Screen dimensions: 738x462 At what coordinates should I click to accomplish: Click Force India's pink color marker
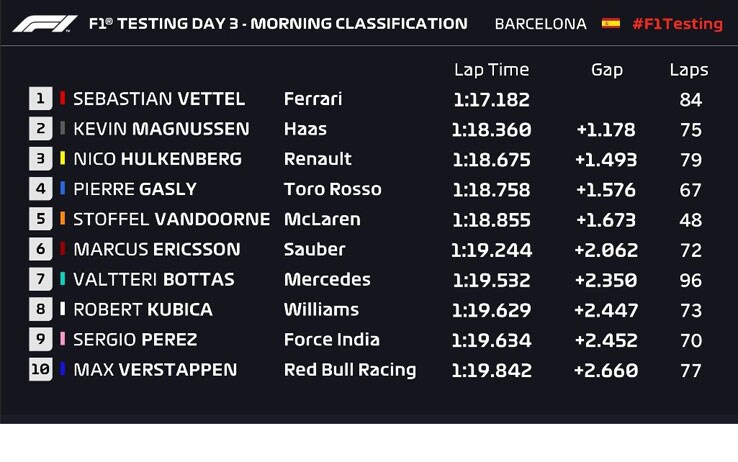click(63, 339)
